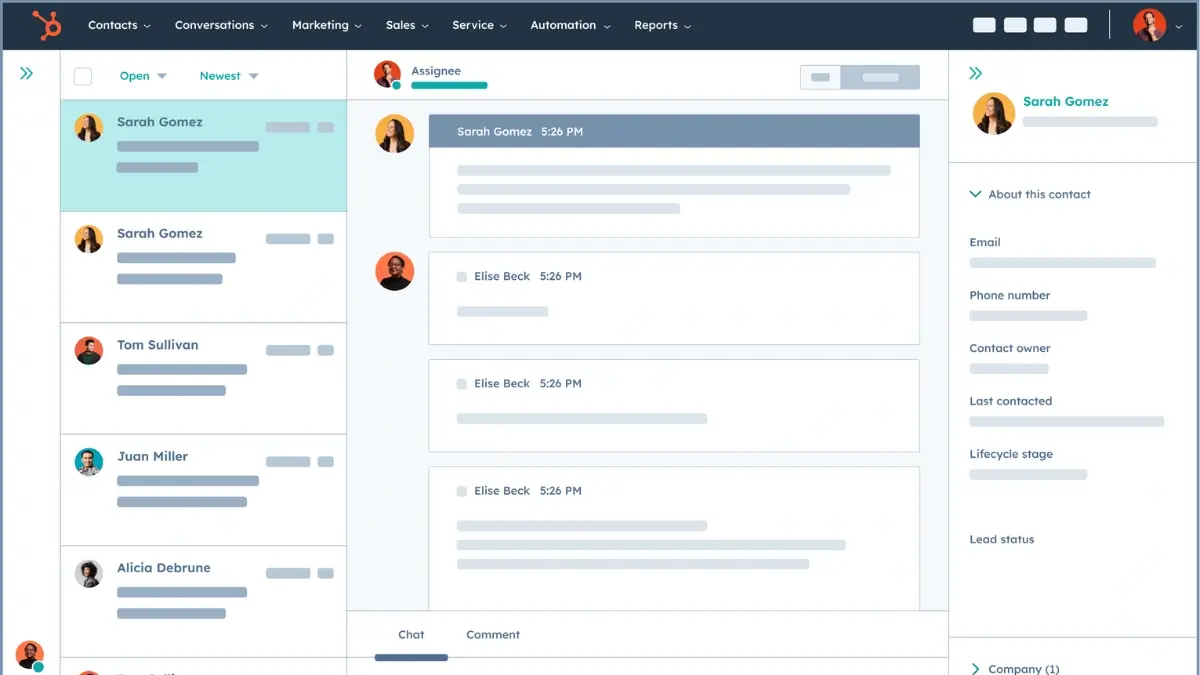The height and width of the screenshot is (675, 1200).
Task: Open the Open status filter dropdown
Action: pyautogui.click(x=143, y=76)
